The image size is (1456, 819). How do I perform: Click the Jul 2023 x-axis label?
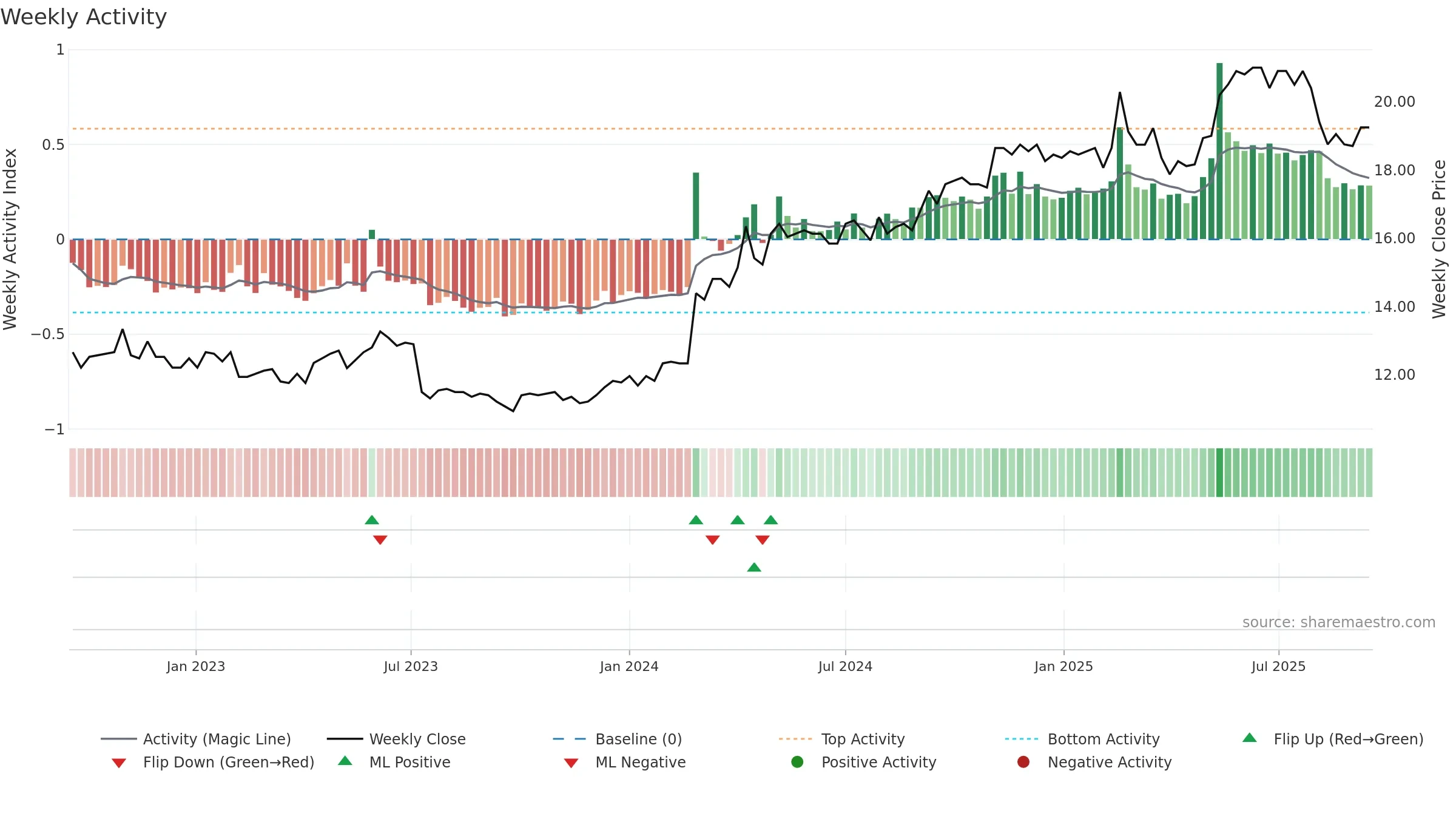pyautogui.click(x=411, y=666)
